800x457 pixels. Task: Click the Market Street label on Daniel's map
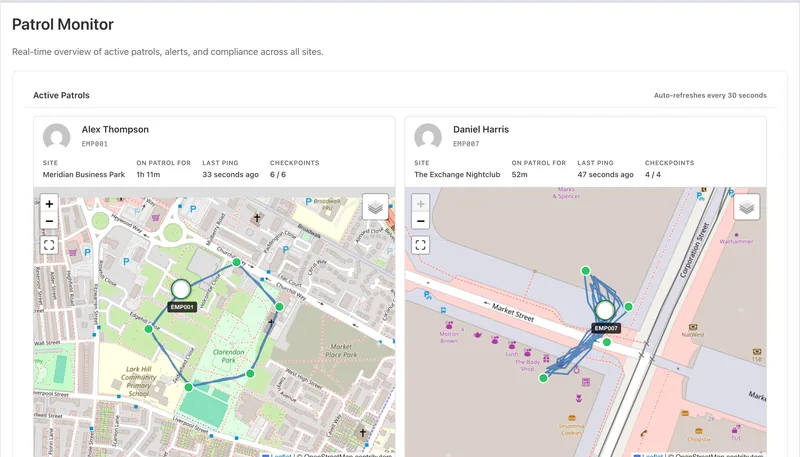(x=513, y=312)
